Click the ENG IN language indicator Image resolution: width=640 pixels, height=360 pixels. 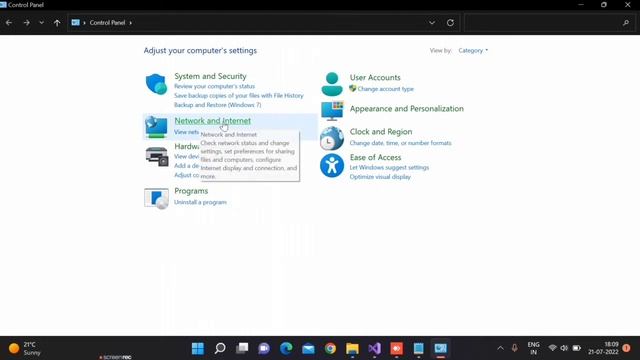[x=533, y=349]
